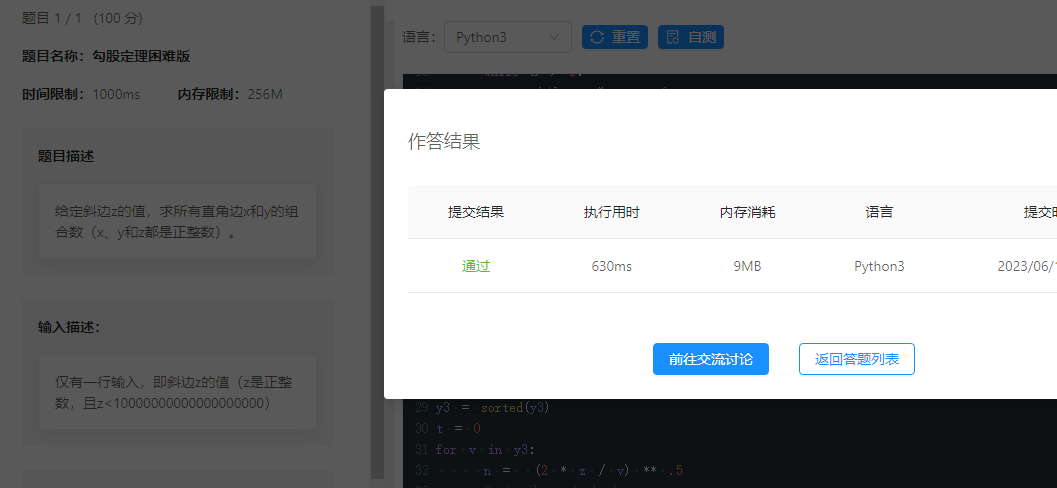This screenshot has width=1057, height=488.
Task: Click the Python3 cell in results table
Action: point(879,266)
